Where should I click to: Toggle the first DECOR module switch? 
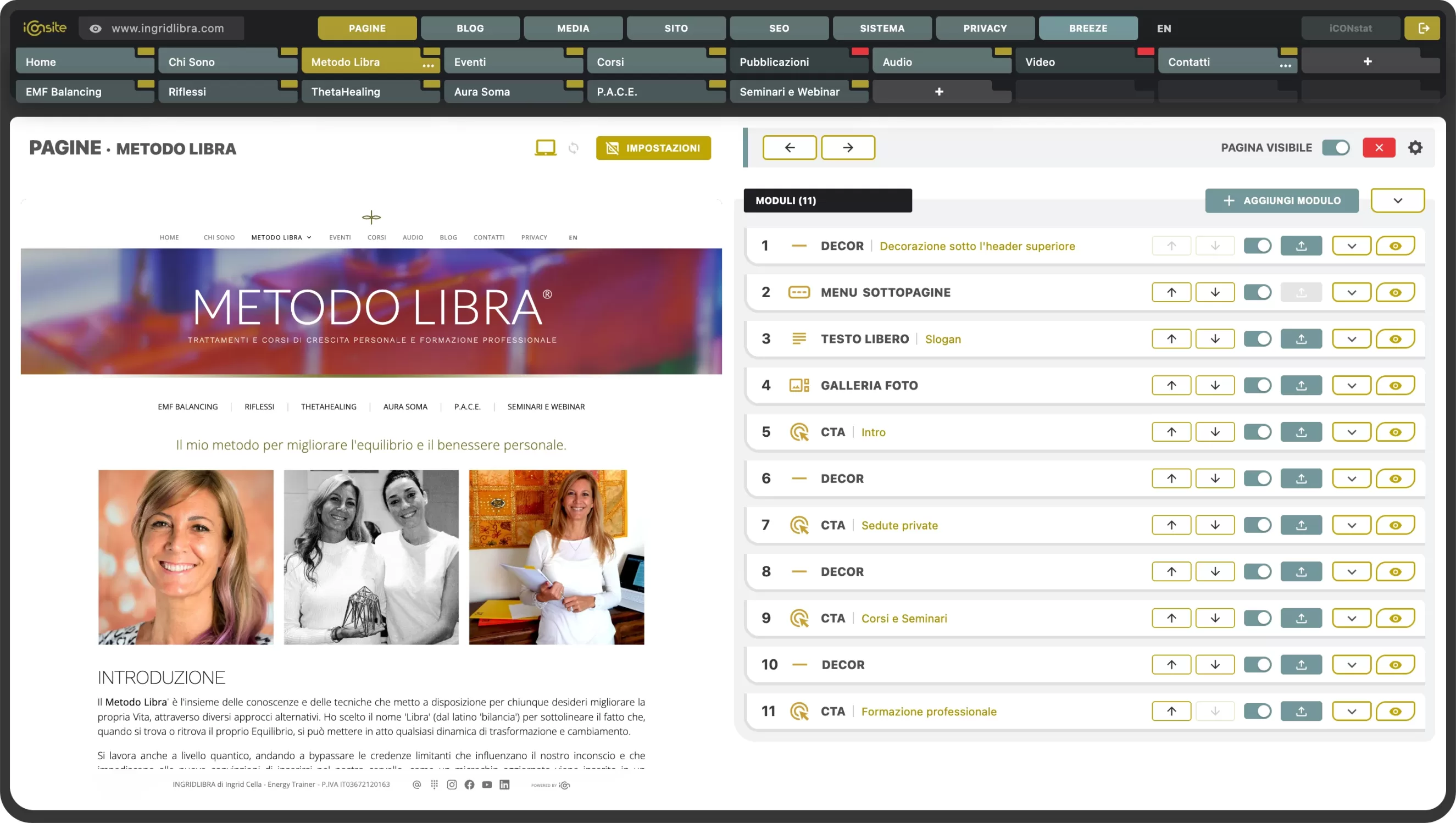1258,246
